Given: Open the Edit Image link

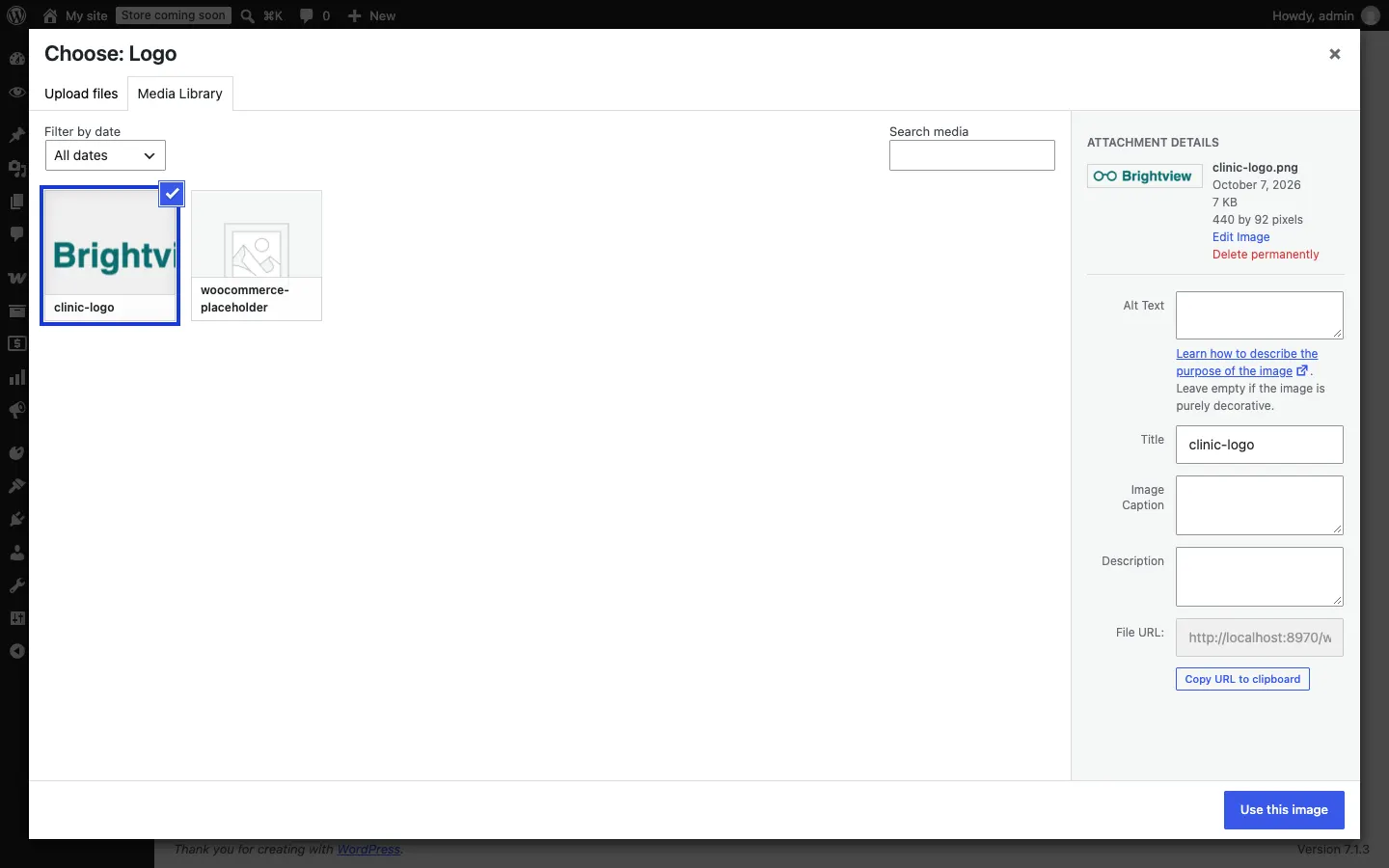Looking at the screenshot, I should (x=1240, y=237).
